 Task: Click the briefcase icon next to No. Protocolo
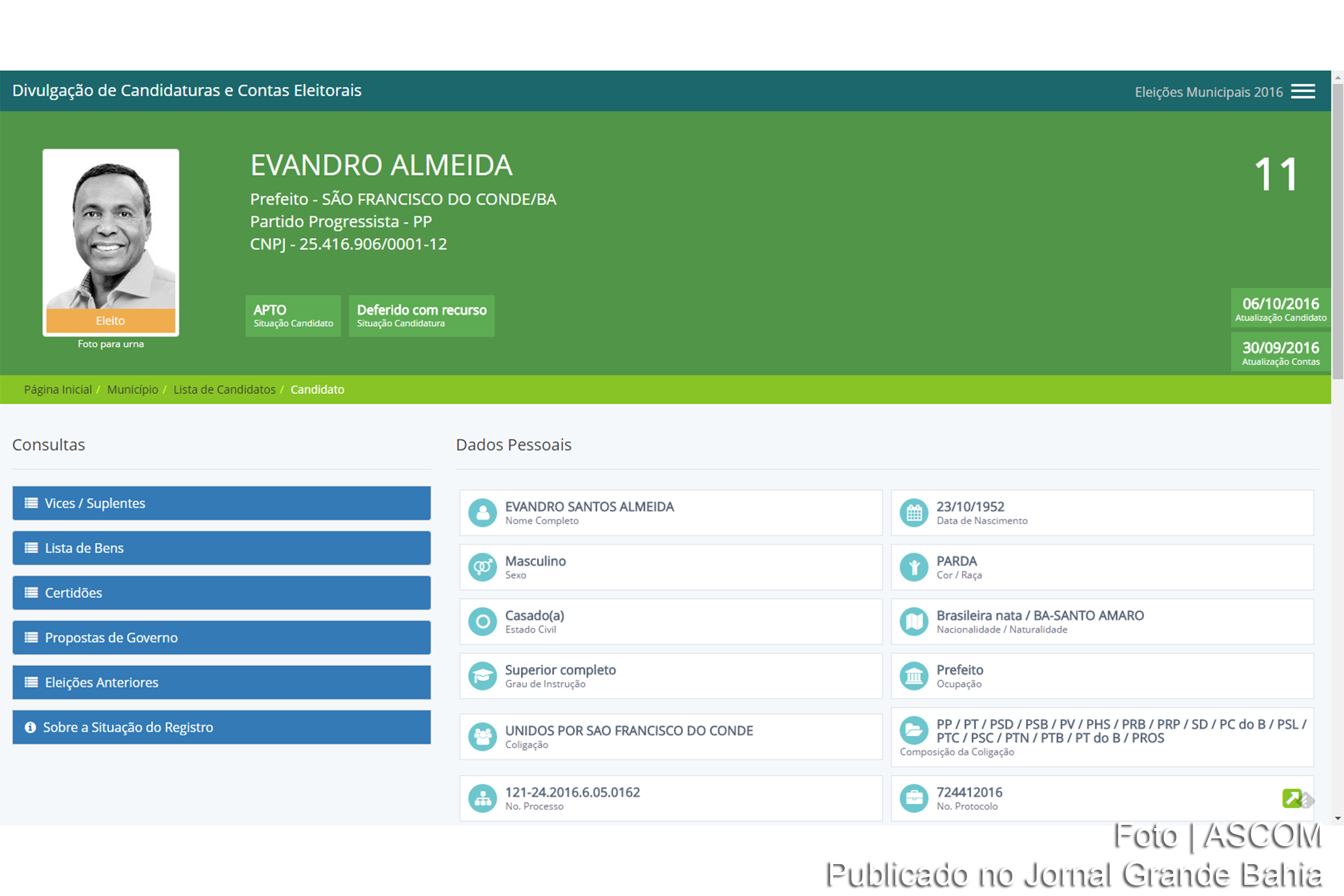pyautogui.click(x=915, y=799)
